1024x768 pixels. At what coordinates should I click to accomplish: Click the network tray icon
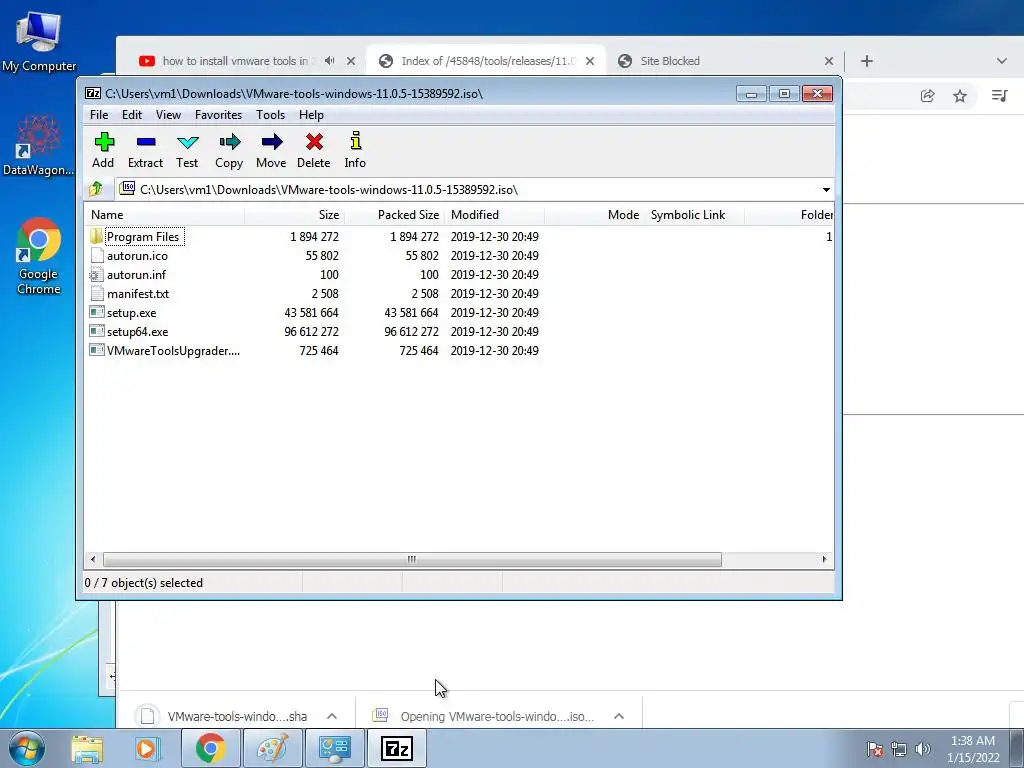899,749
